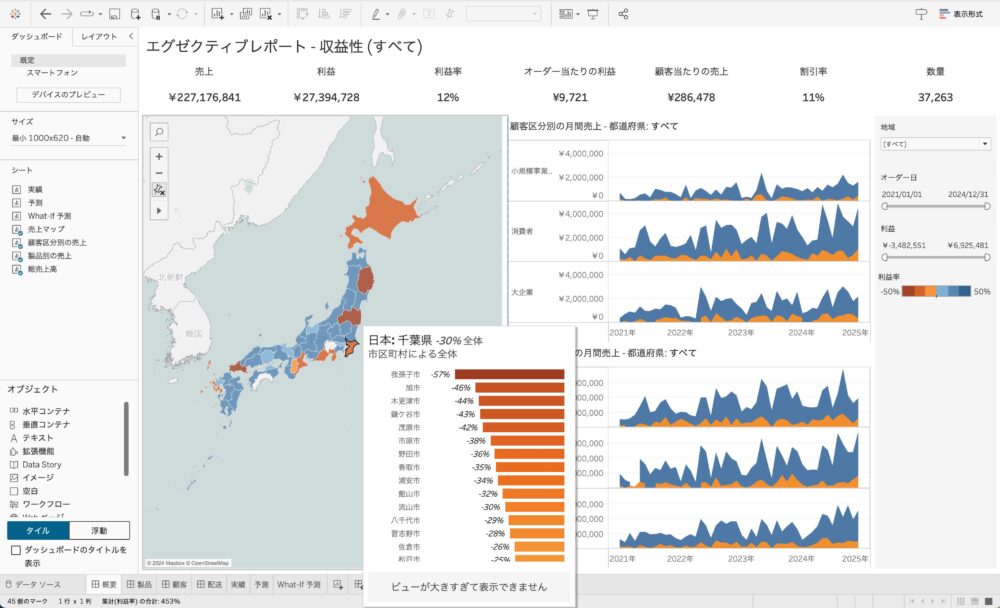Open presentation mode icon in toolbar

(x=593, y=14)
